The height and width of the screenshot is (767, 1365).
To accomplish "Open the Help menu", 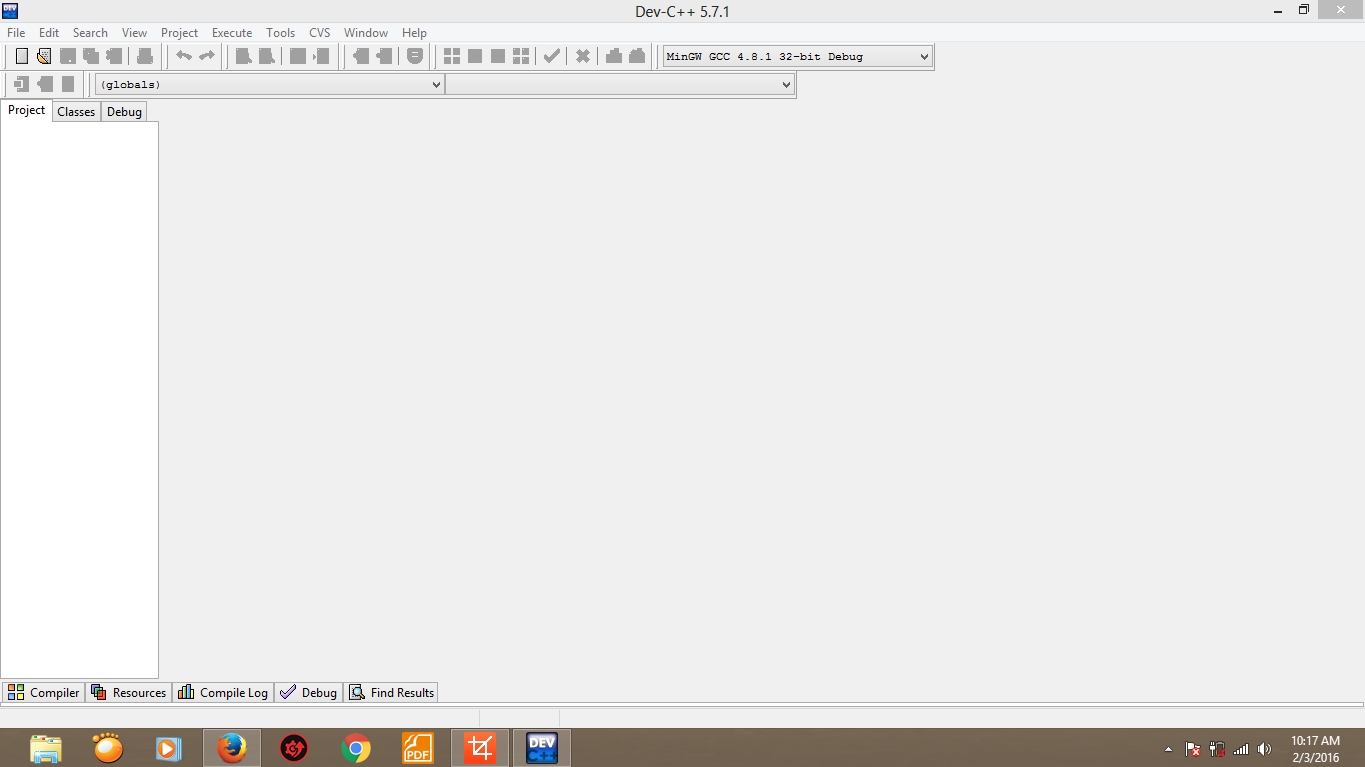I will 414,33.
